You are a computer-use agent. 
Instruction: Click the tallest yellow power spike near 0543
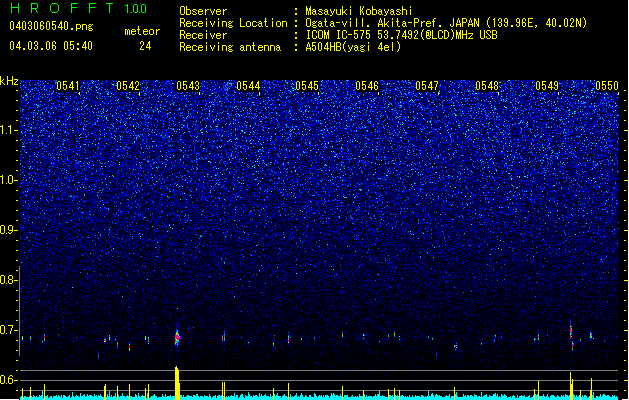(x=177, y=383)
